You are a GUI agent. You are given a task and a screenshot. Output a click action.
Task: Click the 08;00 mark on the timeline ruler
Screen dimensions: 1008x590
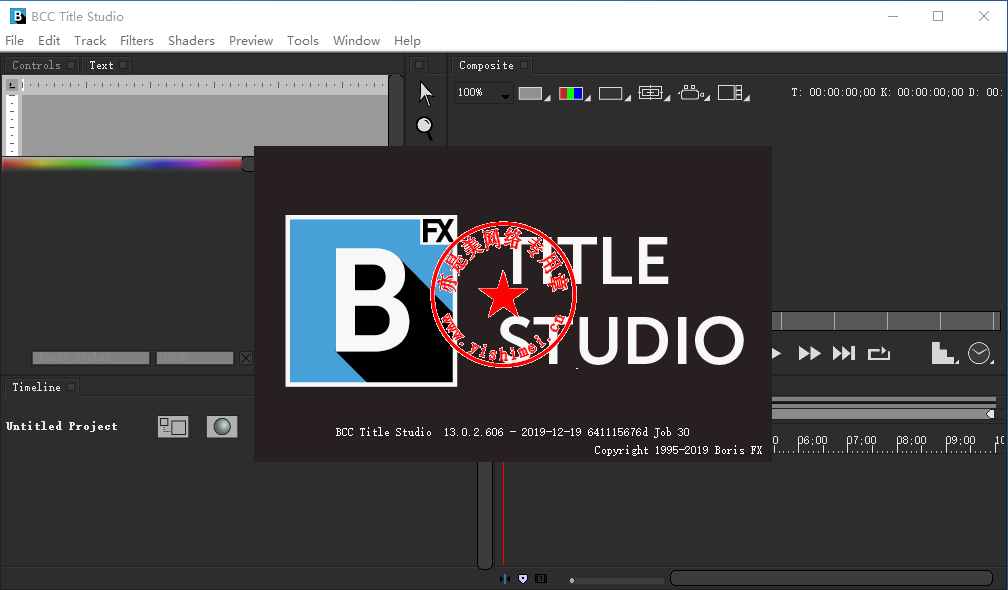pyautogui.click(x=912, y=441)
